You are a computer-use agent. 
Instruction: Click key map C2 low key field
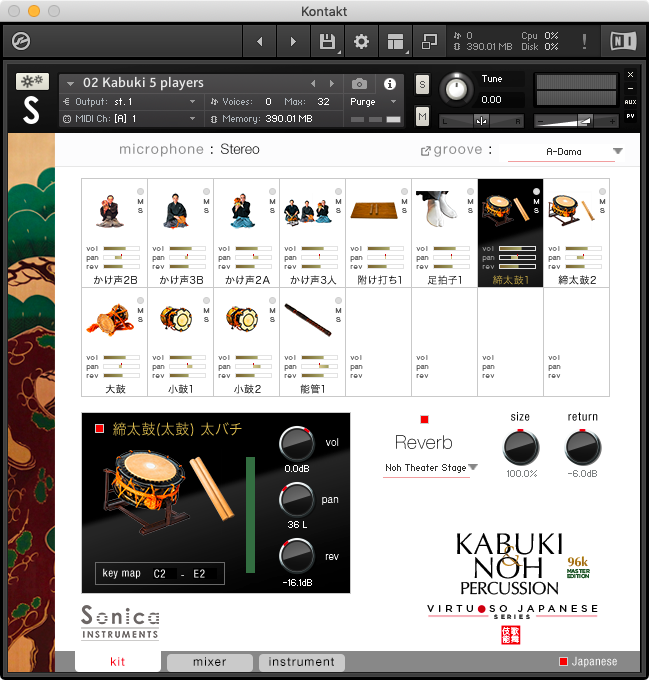tap(161, 574)
